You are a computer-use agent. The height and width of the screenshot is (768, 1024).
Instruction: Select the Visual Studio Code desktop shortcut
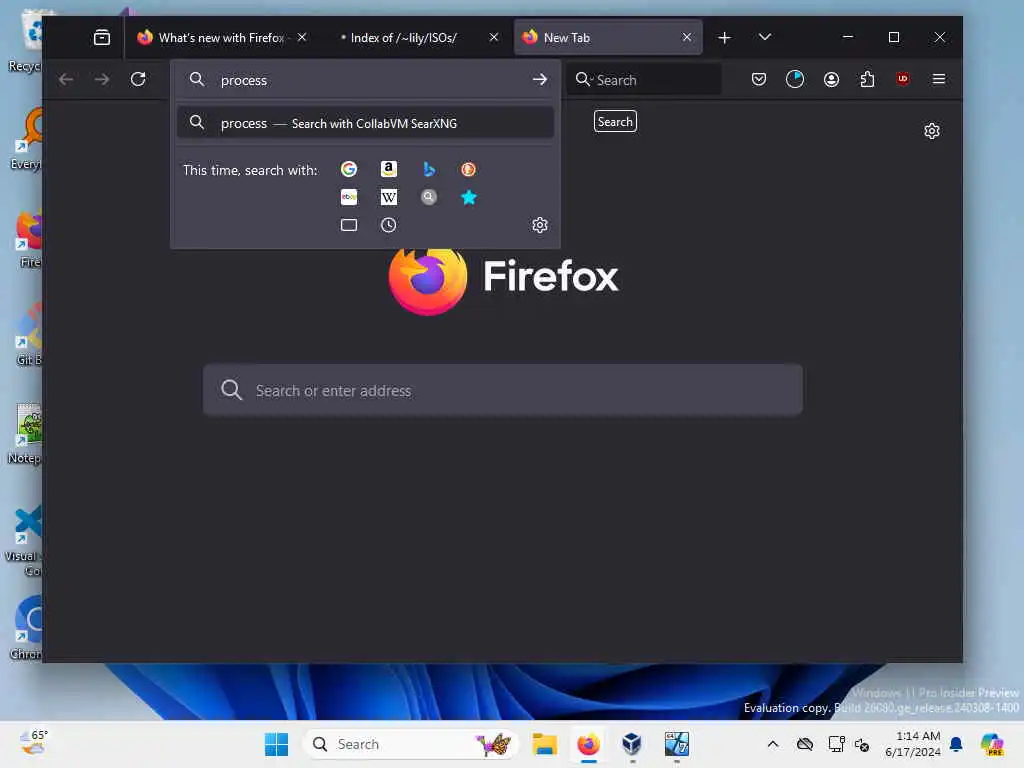tap(24, 541)
